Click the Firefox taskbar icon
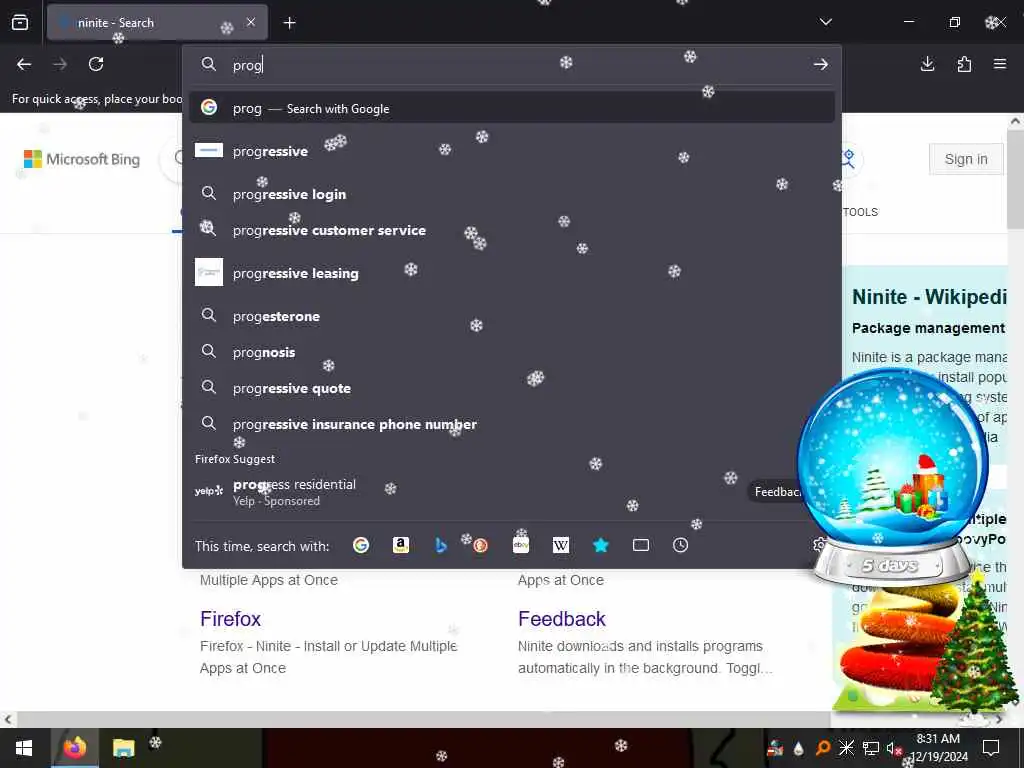 click(74, 748)
